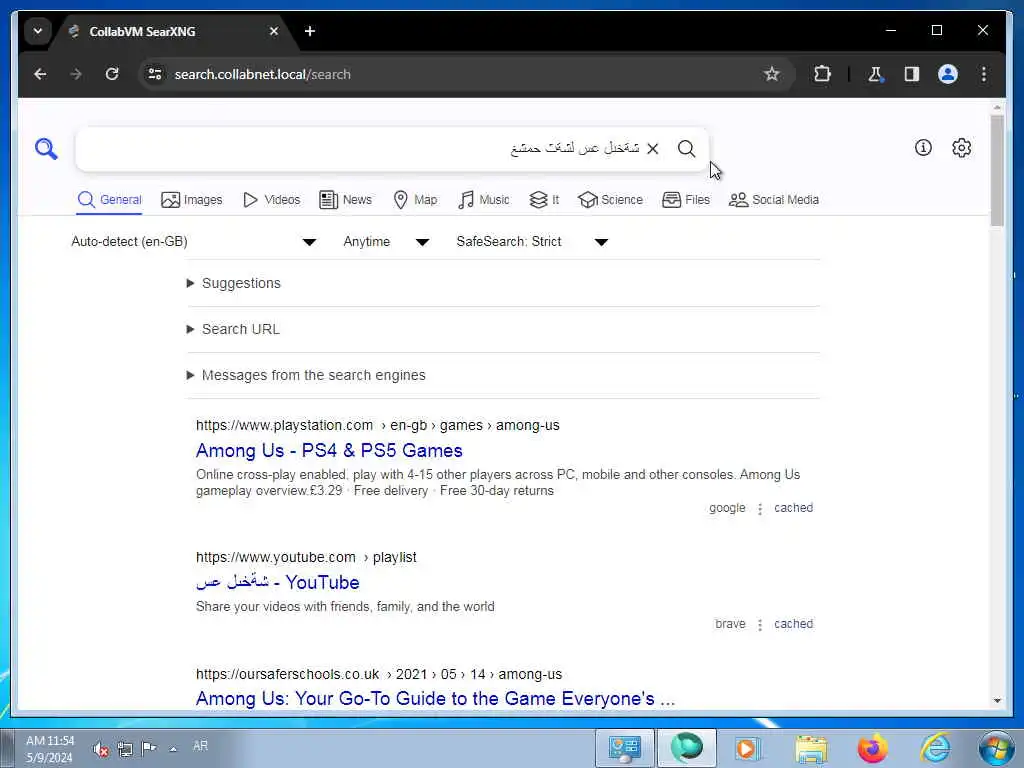Switch to the Science tab
1024x768 pixels.
pyautogui.click(x=611, y=200)
